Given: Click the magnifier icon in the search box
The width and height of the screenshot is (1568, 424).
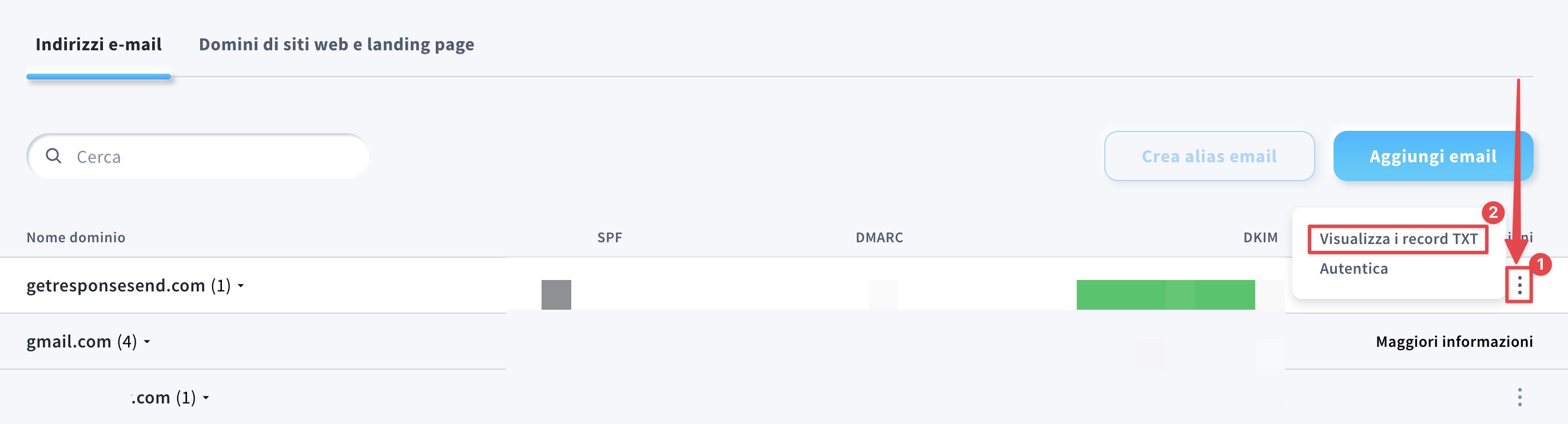Looking at the screenshot, I should click(54, 157).
